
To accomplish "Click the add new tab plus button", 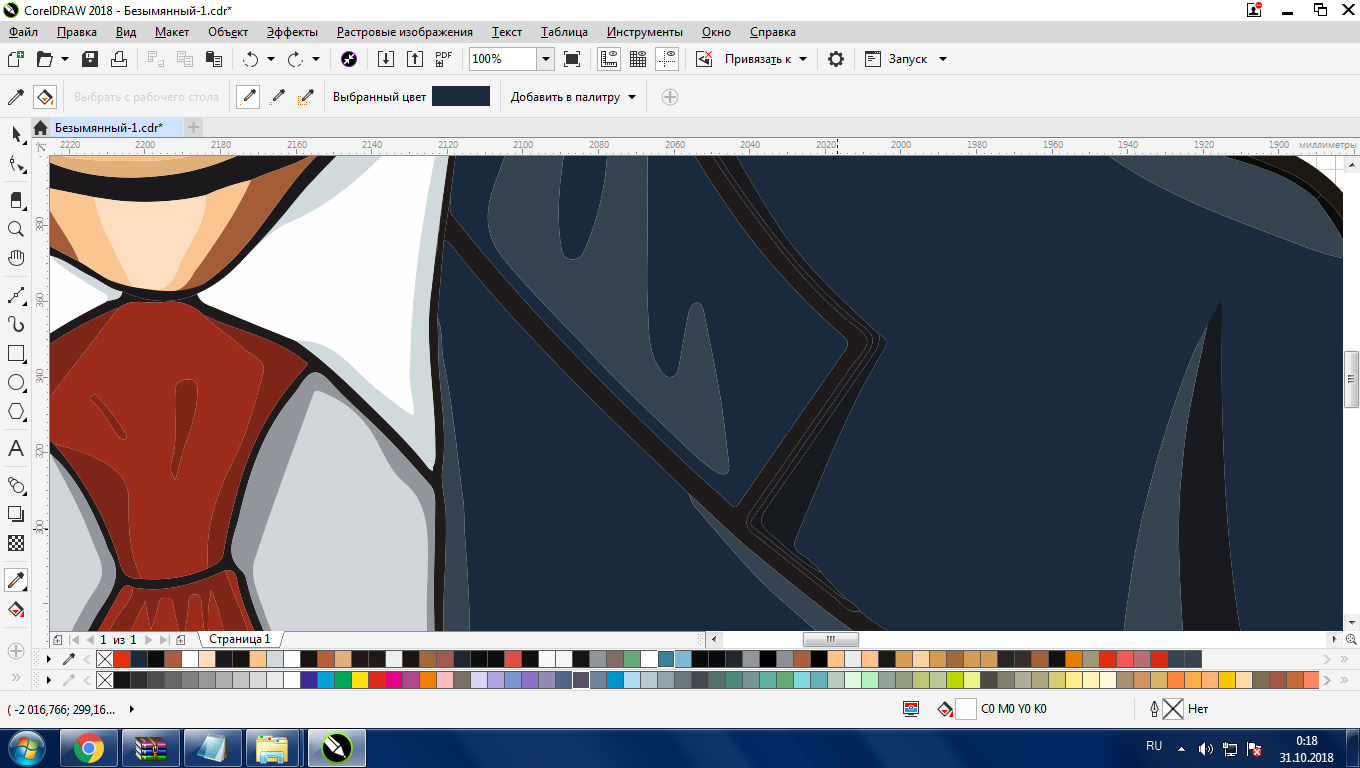I will pyautogui.click(x=194, y=127).
